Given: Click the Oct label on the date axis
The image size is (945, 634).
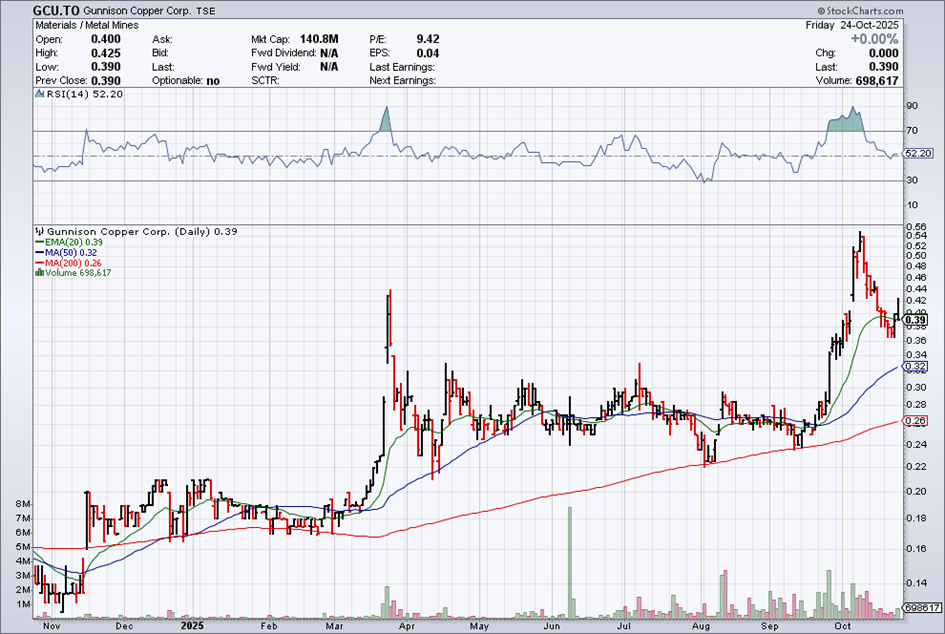Looking at the screenshot, I should 843,626.
